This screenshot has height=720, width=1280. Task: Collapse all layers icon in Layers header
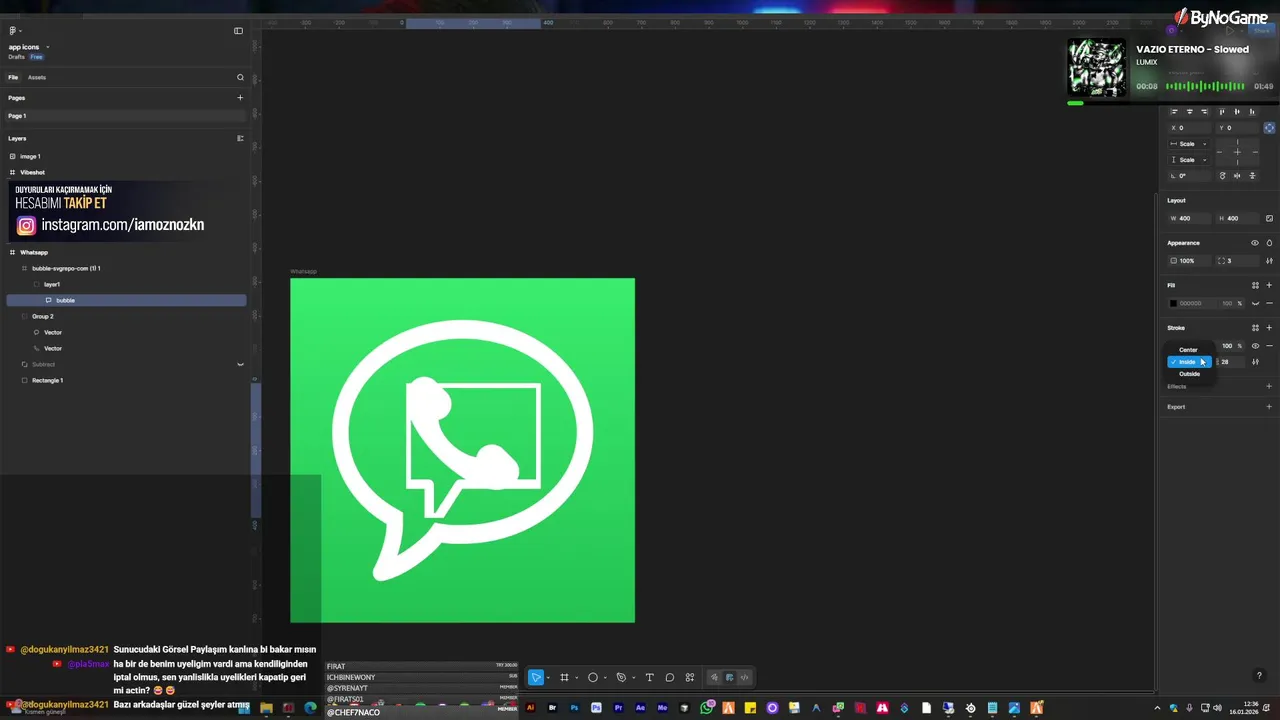(240, 138)
